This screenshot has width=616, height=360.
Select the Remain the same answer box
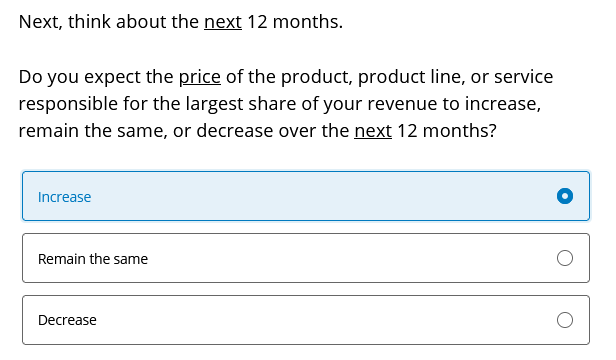(x=306, y=258)
